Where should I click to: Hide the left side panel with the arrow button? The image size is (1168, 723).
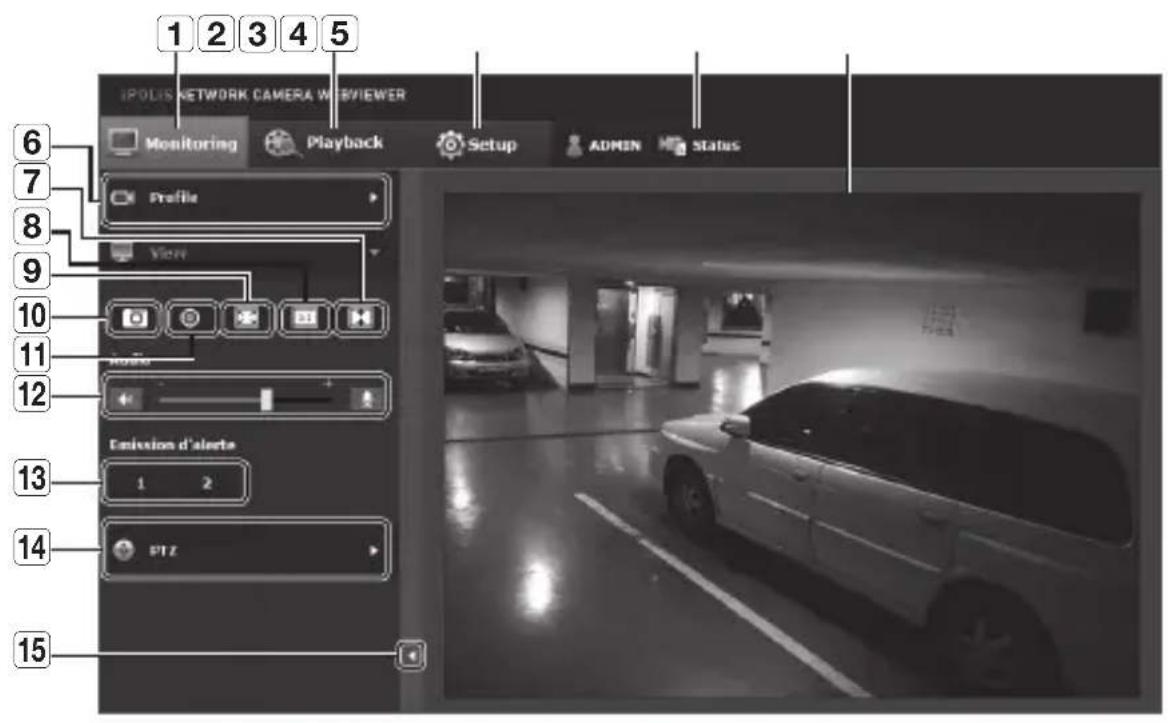410,656
